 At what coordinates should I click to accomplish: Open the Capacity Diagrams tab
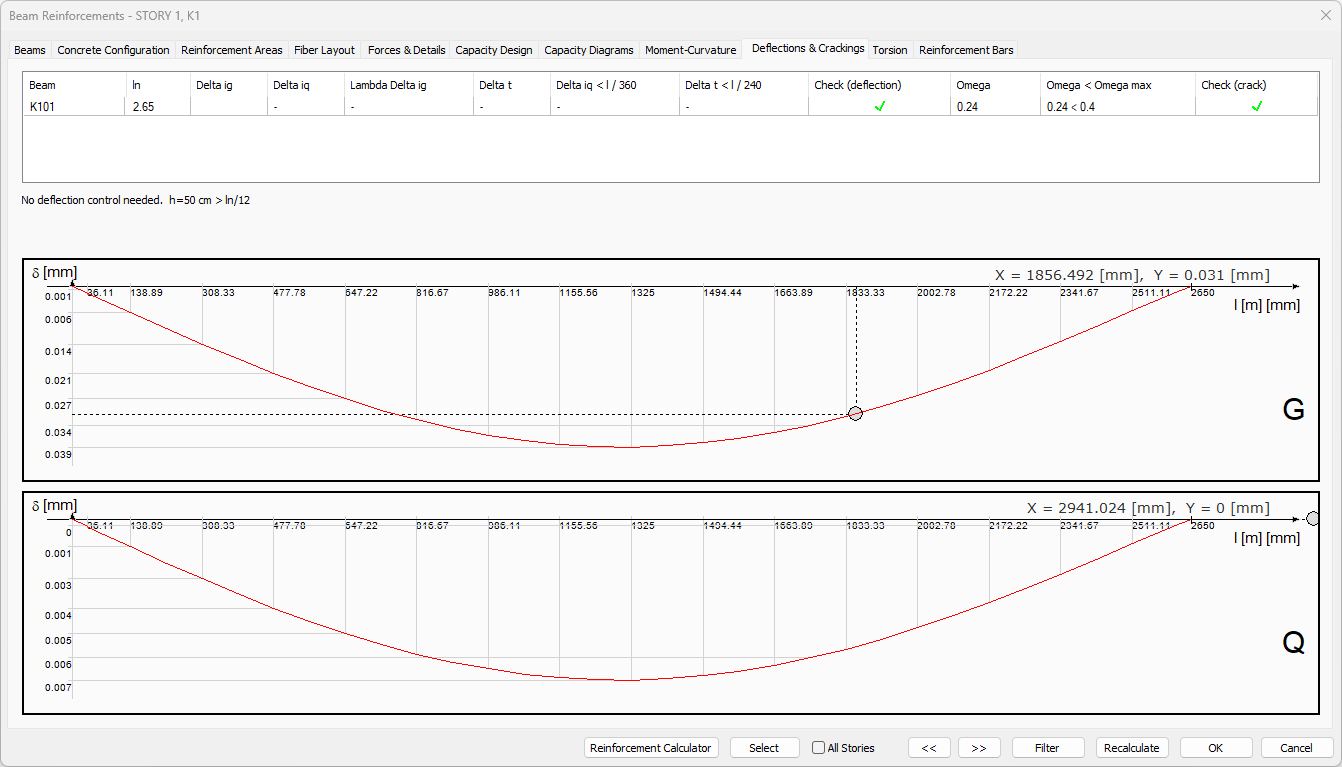click(x=589, y=50)
